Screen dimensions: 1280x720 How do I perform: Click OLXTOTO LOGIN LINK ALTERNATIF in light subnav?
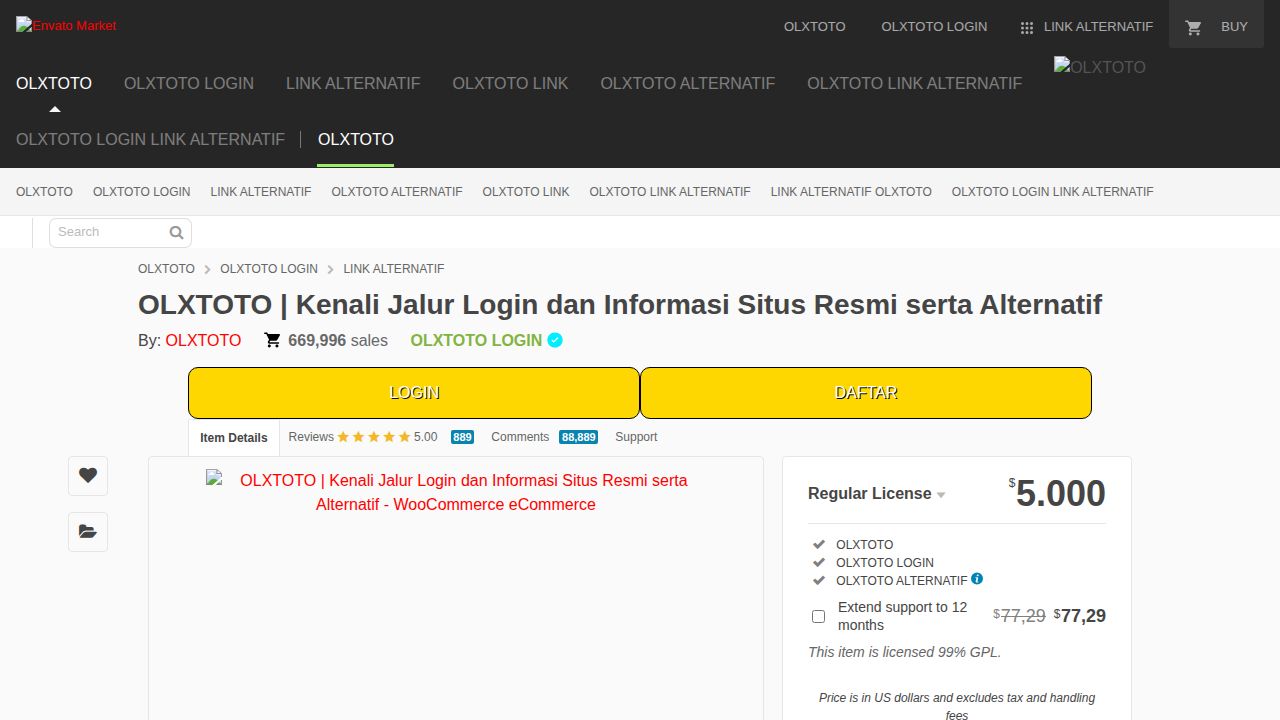[x=1052, y=191]
